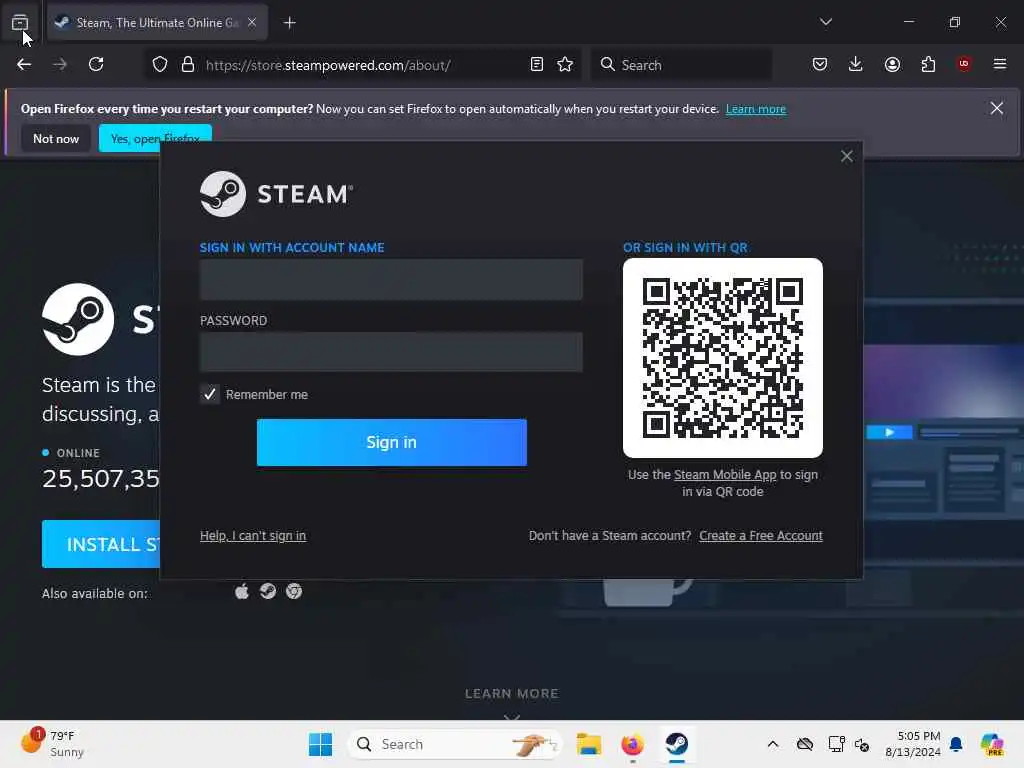Open the browser extensions puzzle icon
Image resolution: width=1024 pixels, height=768 pixels.
click(928, 65)
